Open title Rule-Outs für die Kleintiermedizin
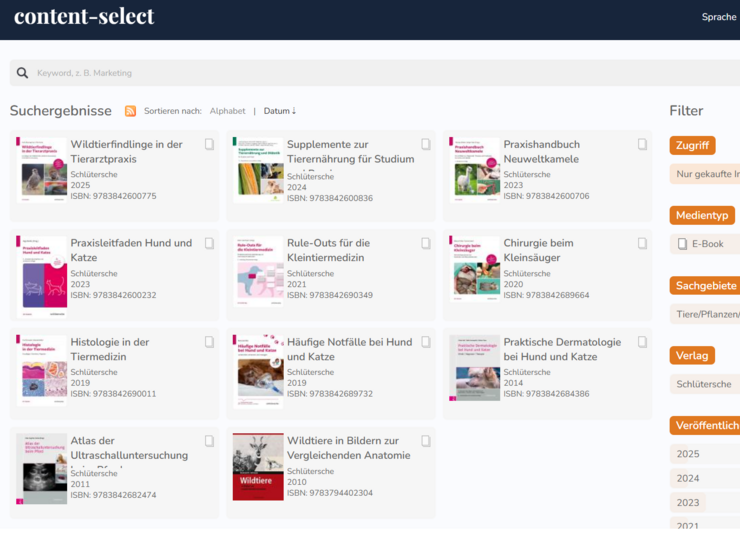Screen dimensions: 740x533 click(x=328, y=250)
